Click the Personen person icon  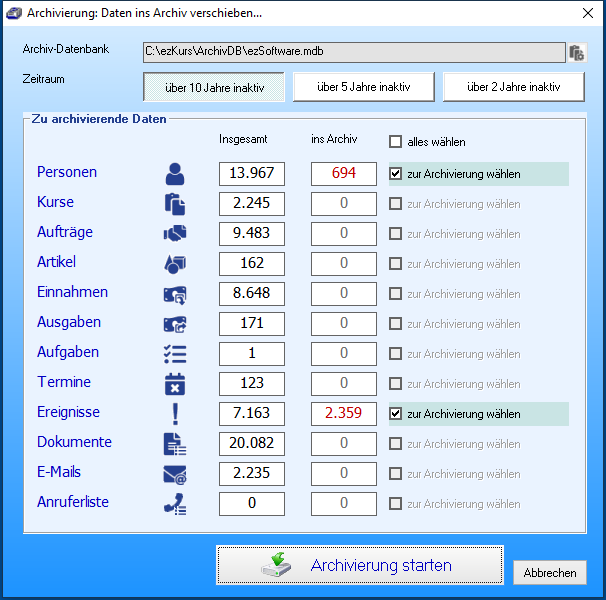pyautogui.click(x=175, y=174)
